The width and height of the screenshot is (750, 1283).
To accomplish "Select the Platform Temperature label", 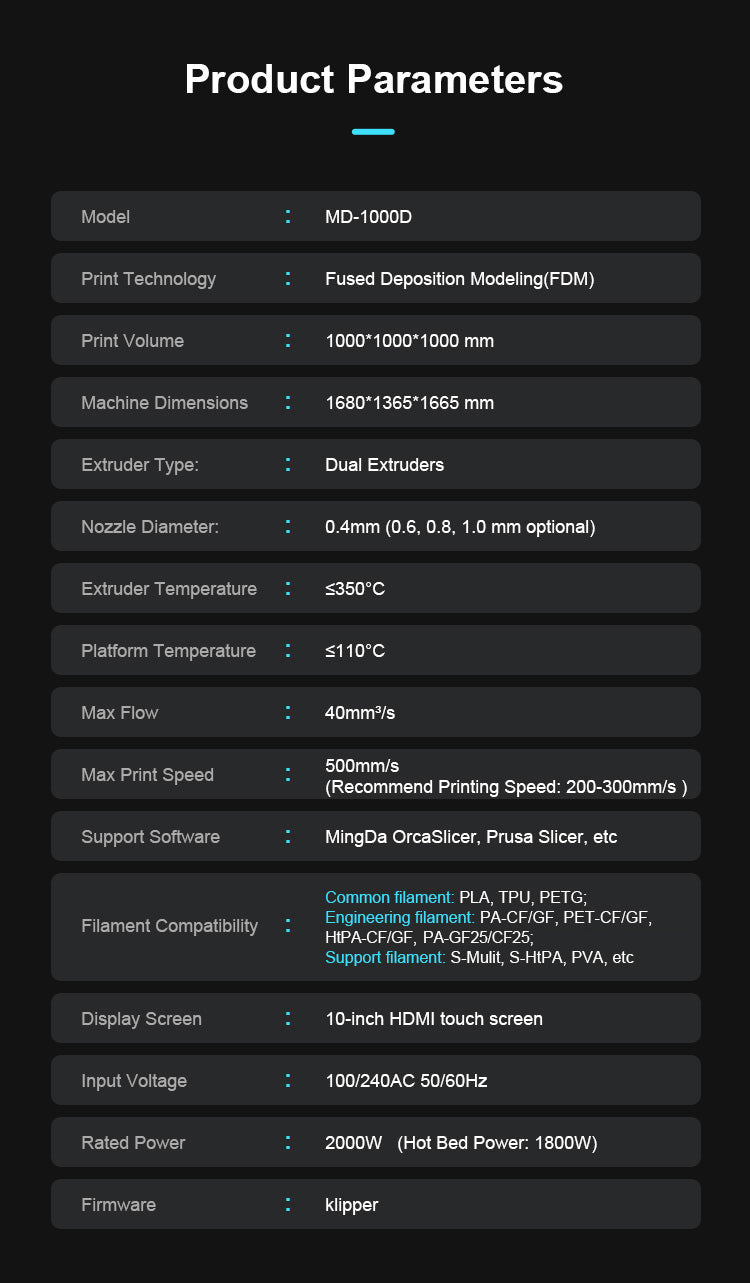I will click(168, 651).
